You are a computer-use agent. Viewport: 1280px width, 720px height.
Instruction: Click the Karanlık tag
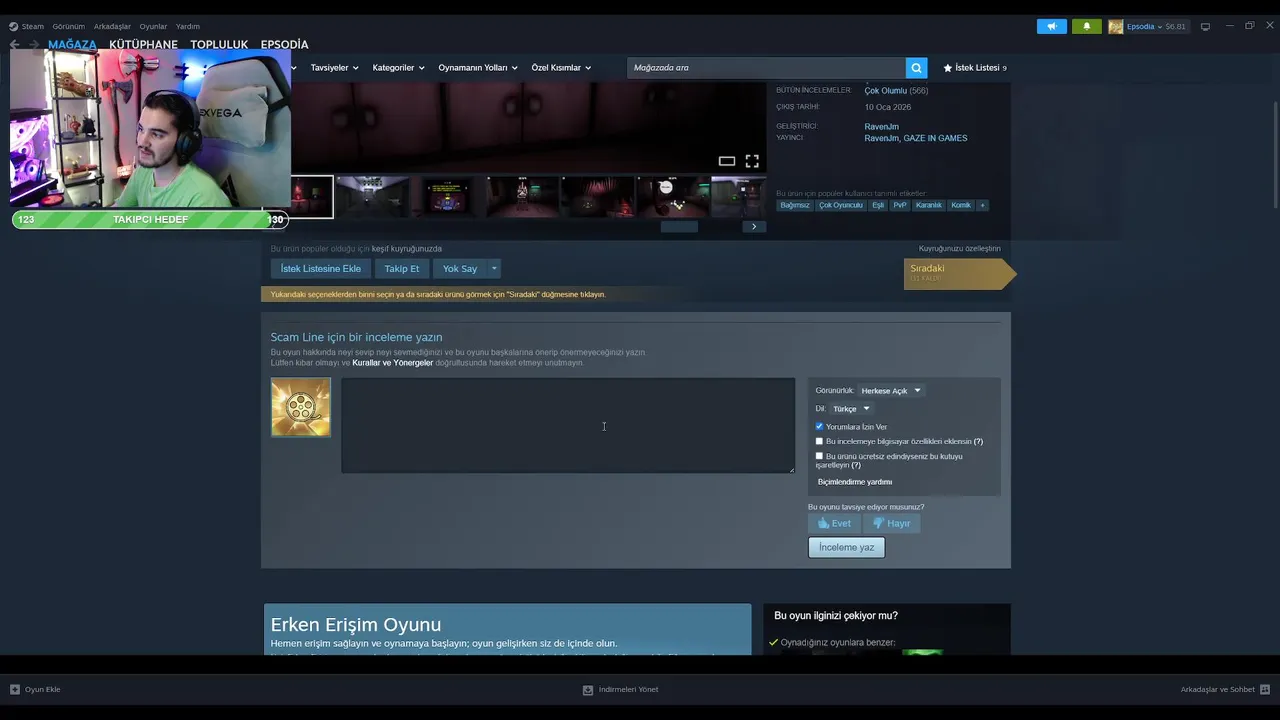[x=929, y=205]
